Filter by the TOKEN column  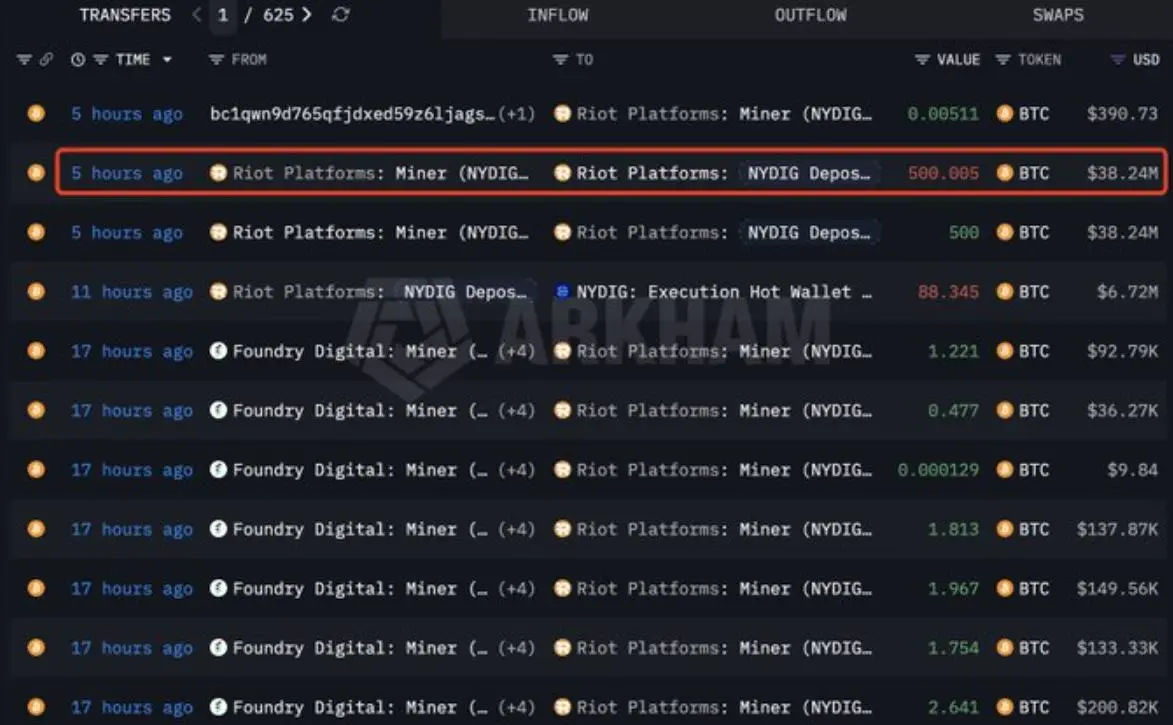tap(1002, 59)
